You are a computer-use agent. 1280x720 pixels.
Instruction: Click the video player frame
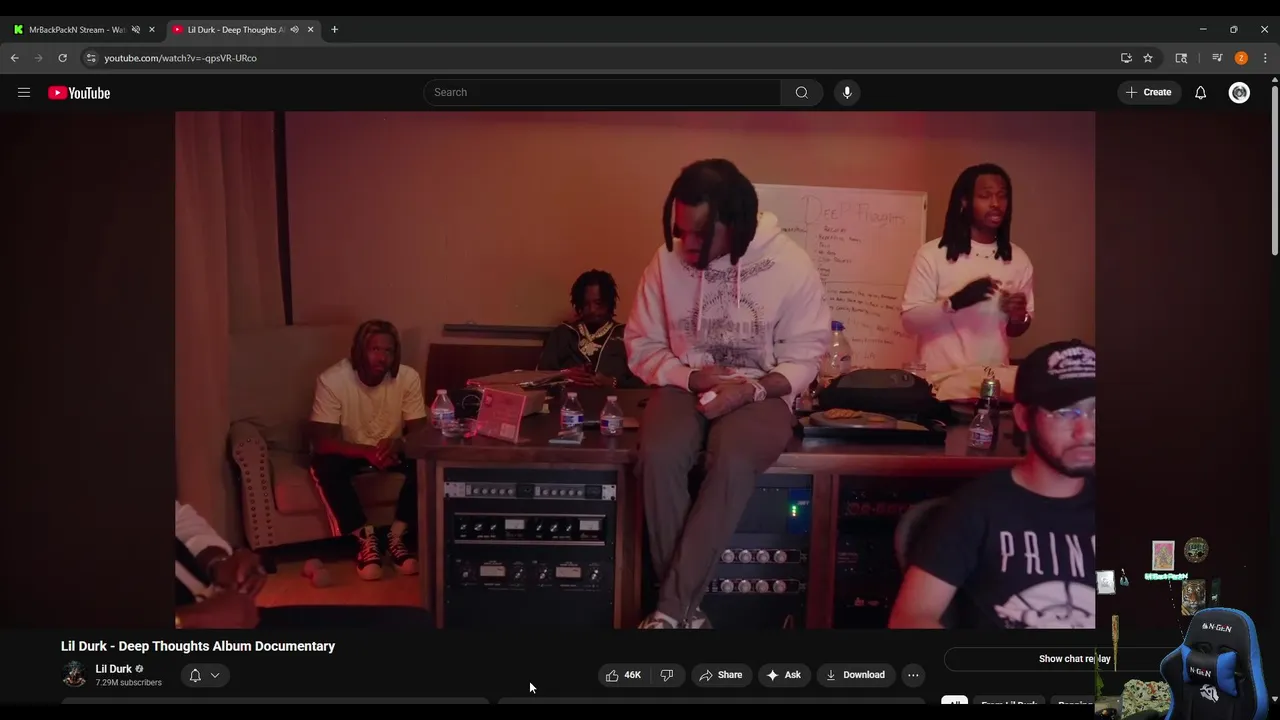(x=635, y=370)
